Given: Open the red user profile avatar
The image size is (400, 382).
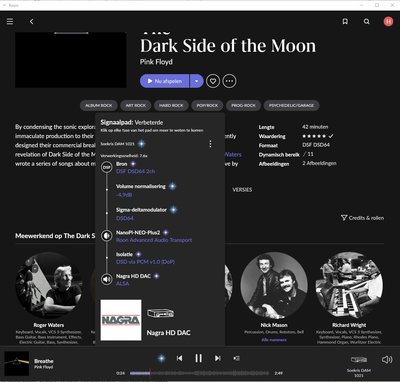Looking at the screenshot, I should coord(388,21).
